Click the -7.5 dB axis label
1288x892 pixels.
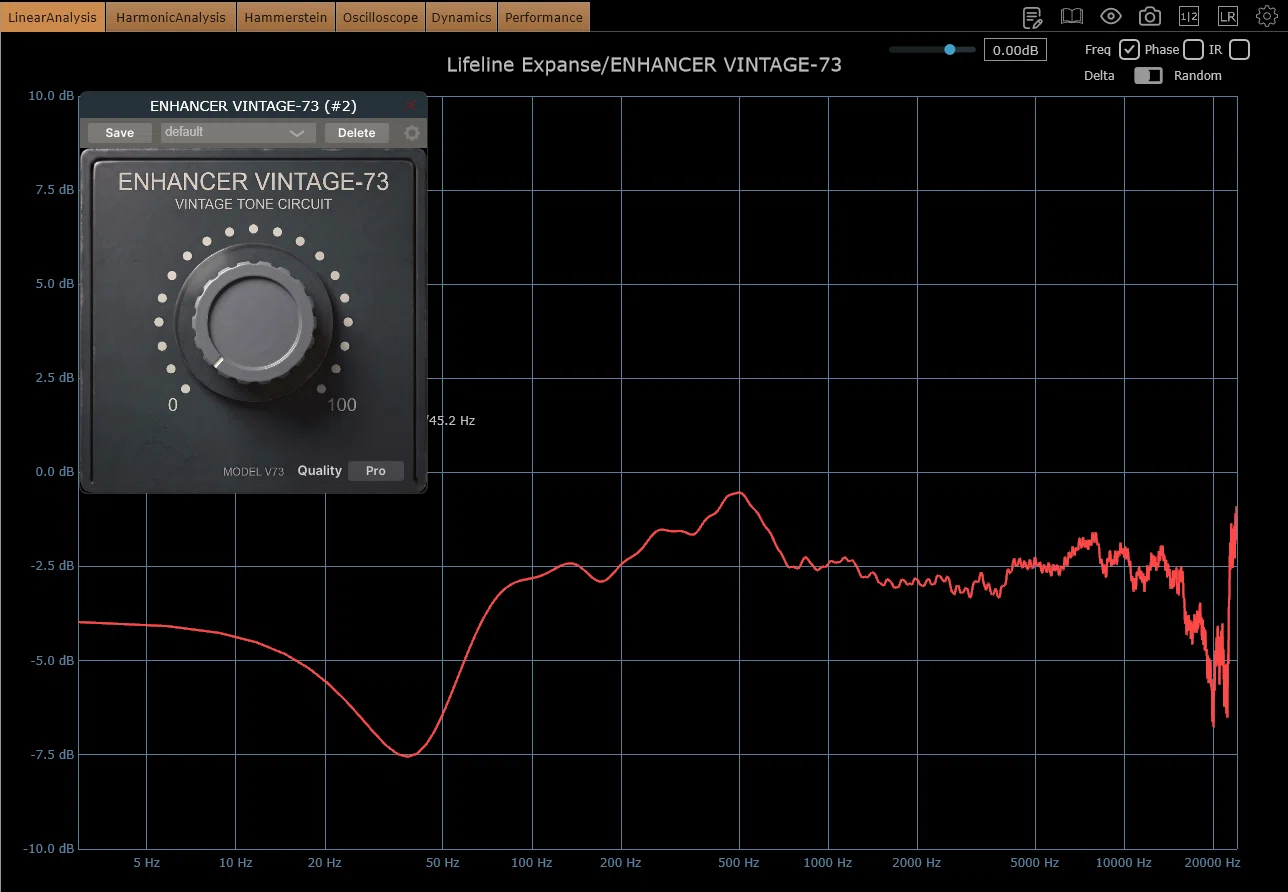(51, 755)
